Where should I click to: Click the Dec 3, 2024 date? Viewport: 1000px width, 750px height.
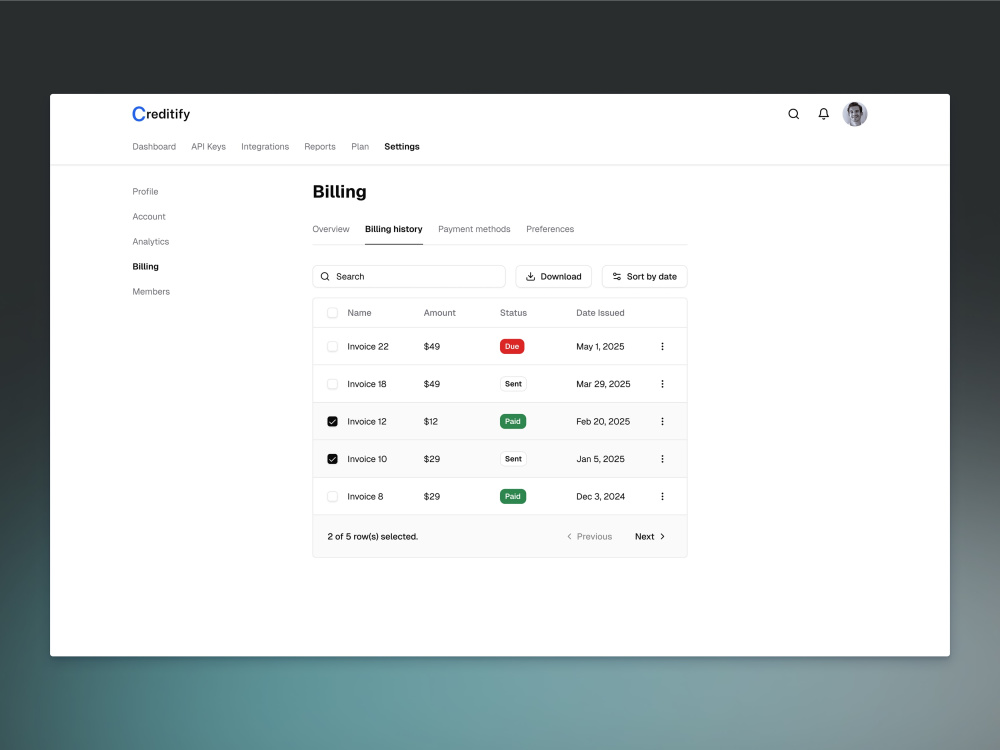(x=600, y=496)
